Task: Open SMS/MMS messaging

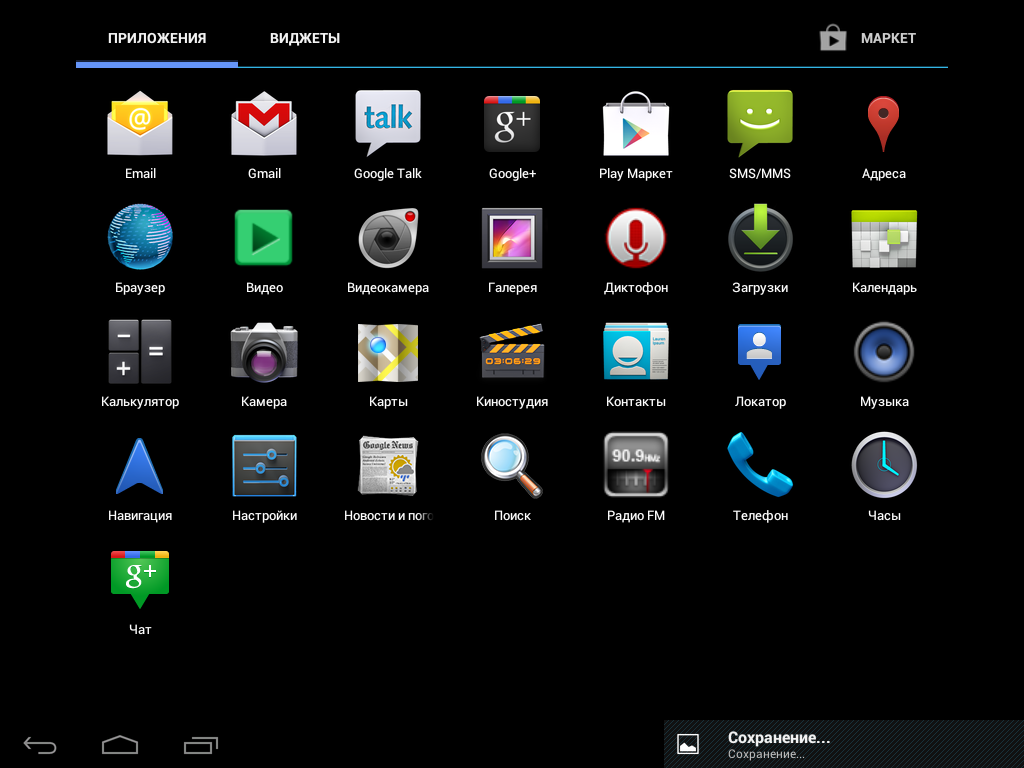Action: (x=760, y=135)
